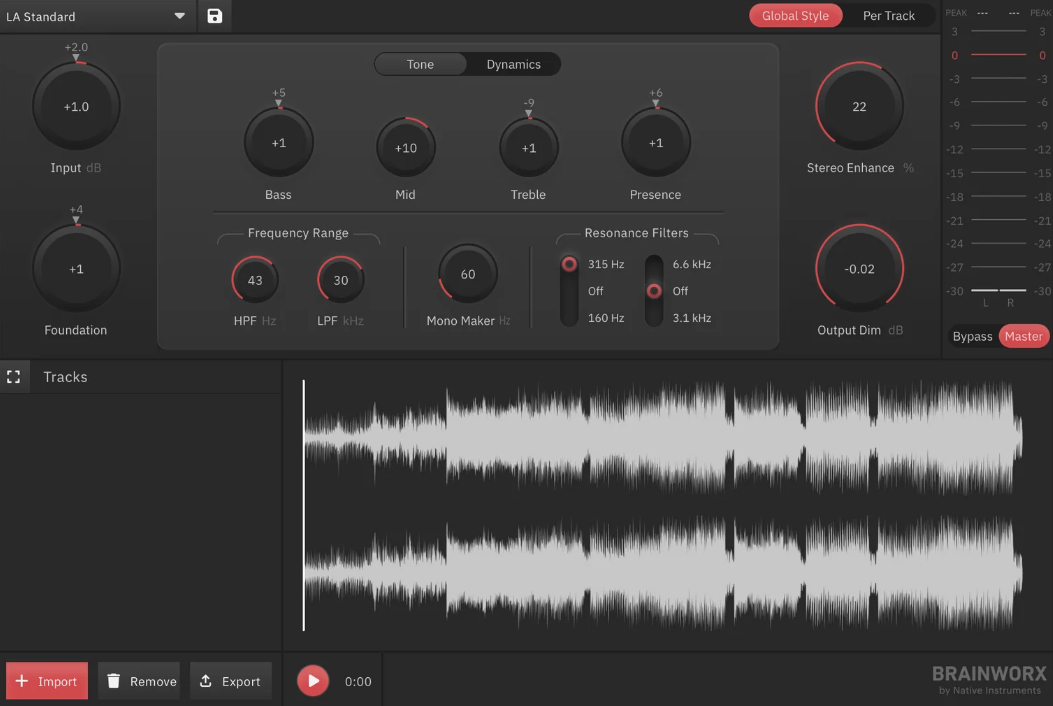This screenshot has width=1053, height=706.
Task: Set left resonance filter to 160 Hz
Action: [569, 316]
